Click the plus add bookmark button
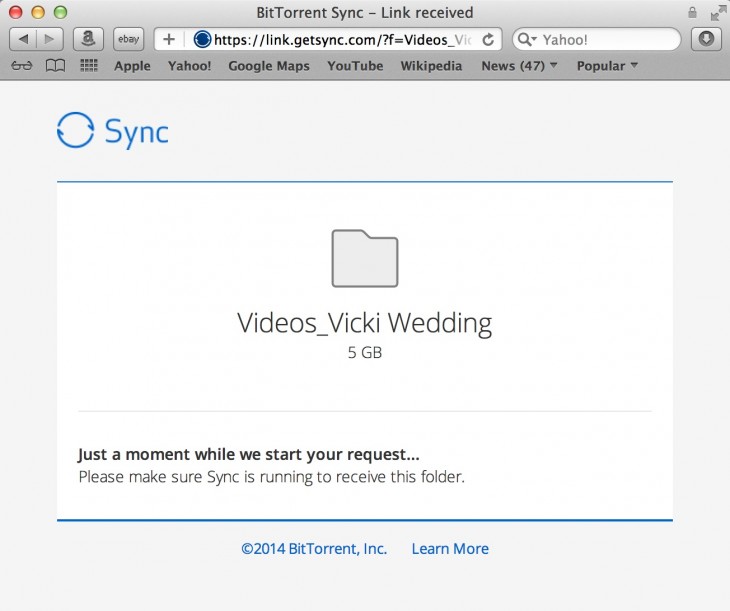 point(169,39)
